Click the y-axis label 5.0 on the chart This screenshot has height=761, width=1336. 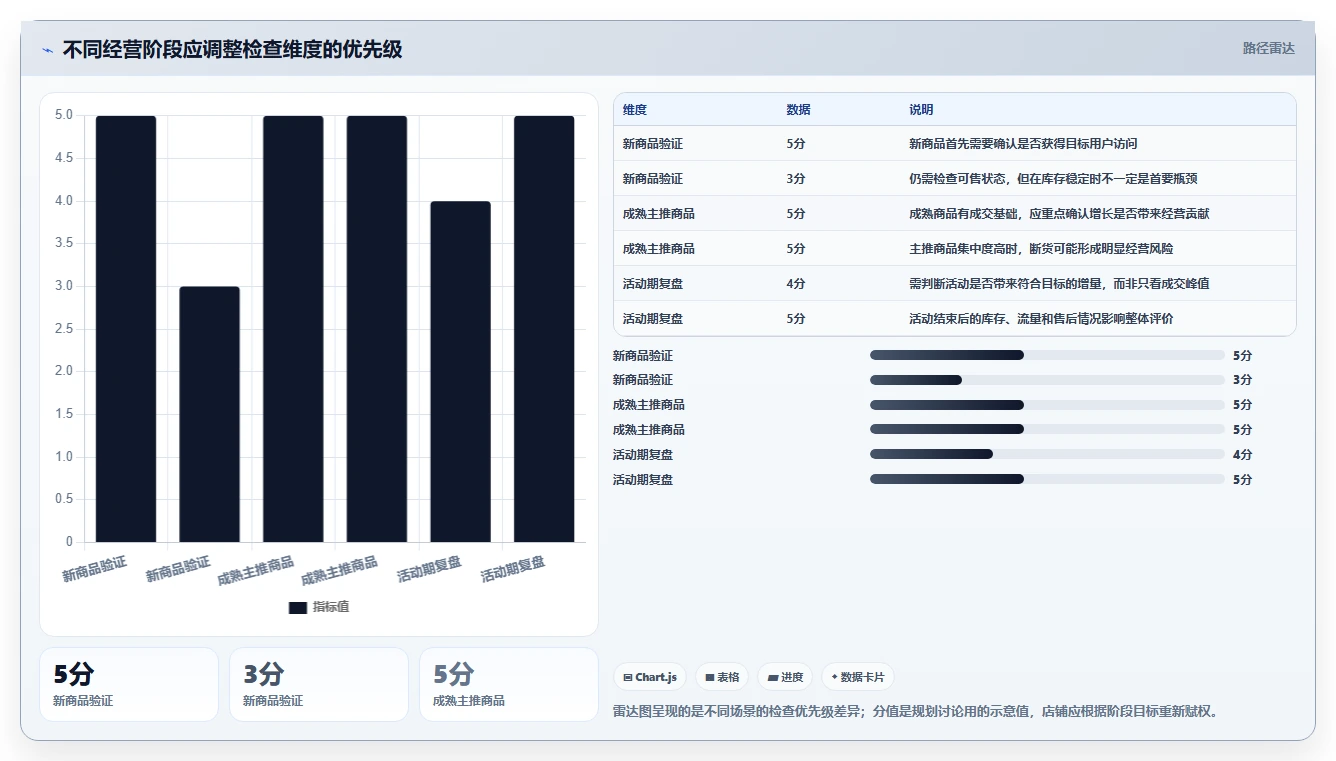point(63,115)
